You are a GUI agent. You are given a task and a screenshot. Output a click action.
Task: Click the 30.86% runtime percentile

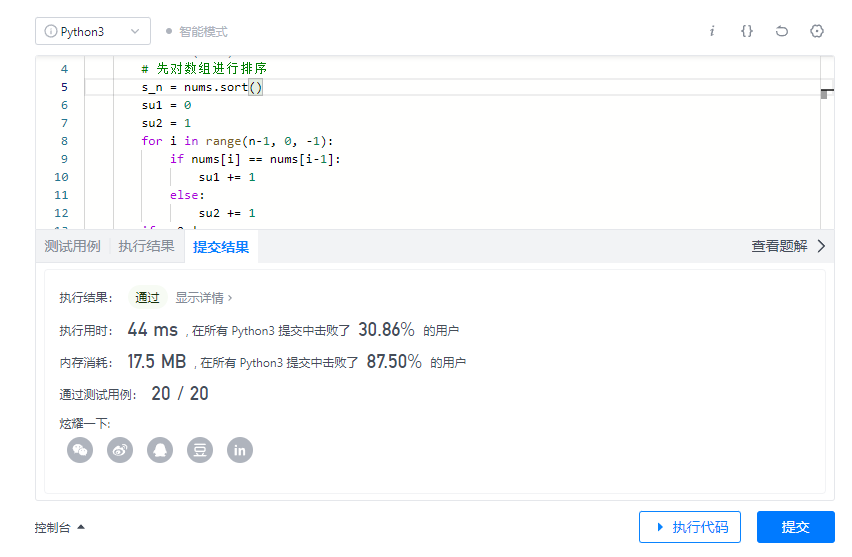386,330
